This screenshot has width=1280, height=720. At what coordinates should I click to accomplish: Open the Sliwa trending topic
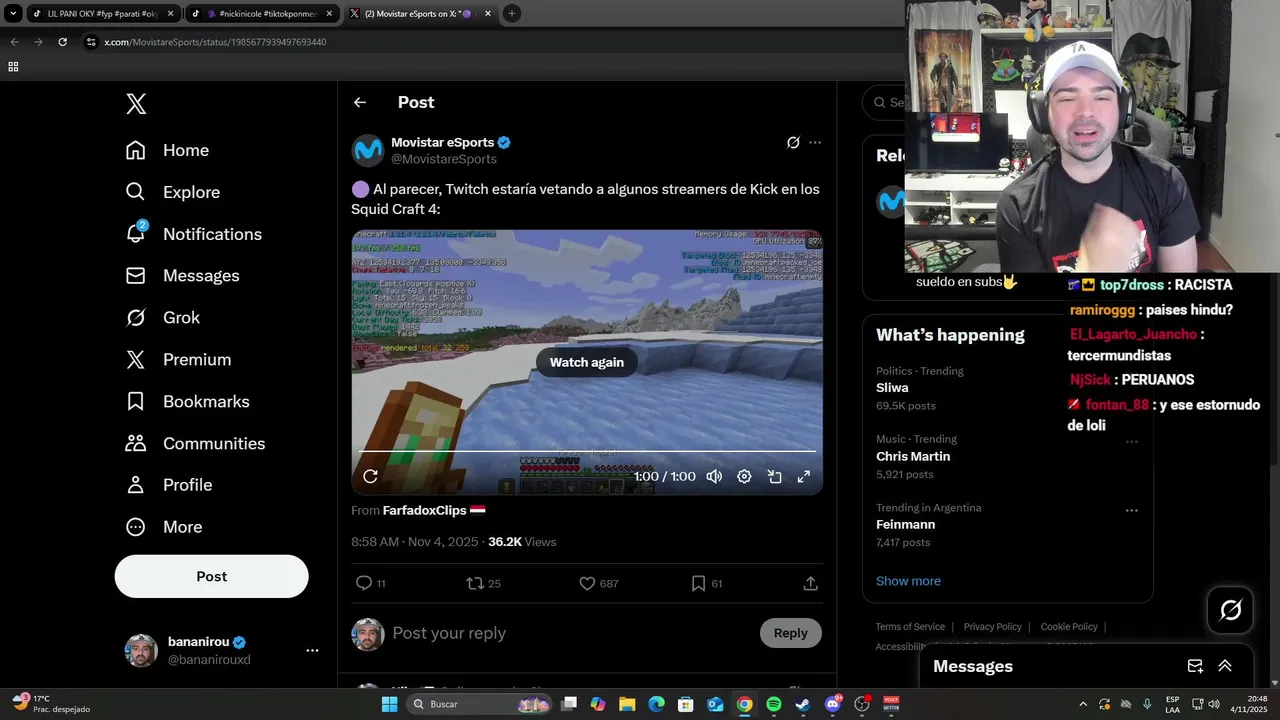892,388
